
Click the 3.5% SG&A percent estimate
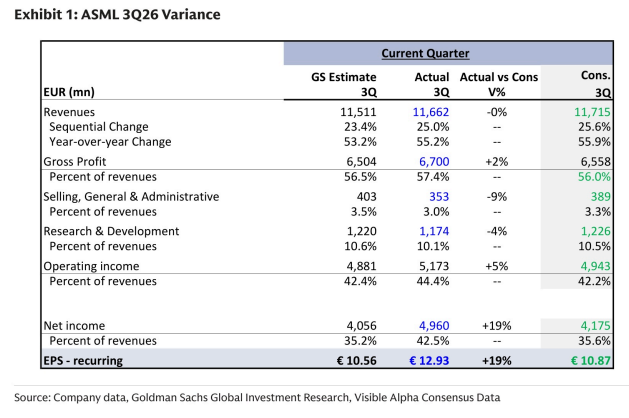[363, 211]
